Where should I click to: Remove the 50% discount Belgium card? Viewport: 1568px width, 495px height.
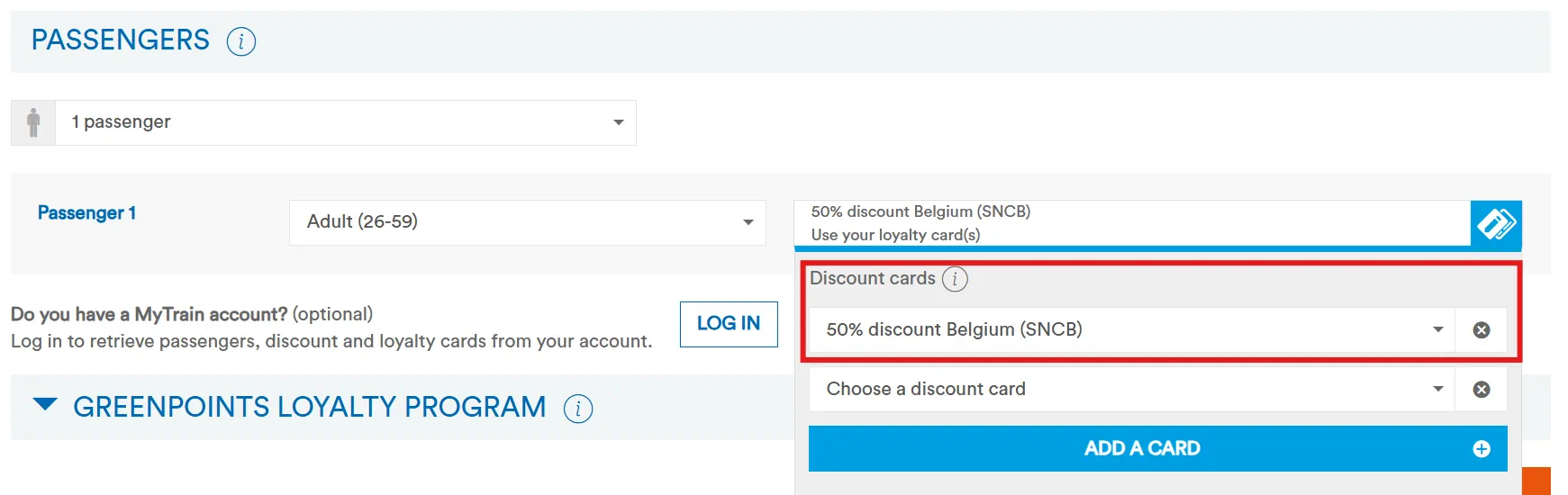pyautogui.click(x=1482, y=330)
